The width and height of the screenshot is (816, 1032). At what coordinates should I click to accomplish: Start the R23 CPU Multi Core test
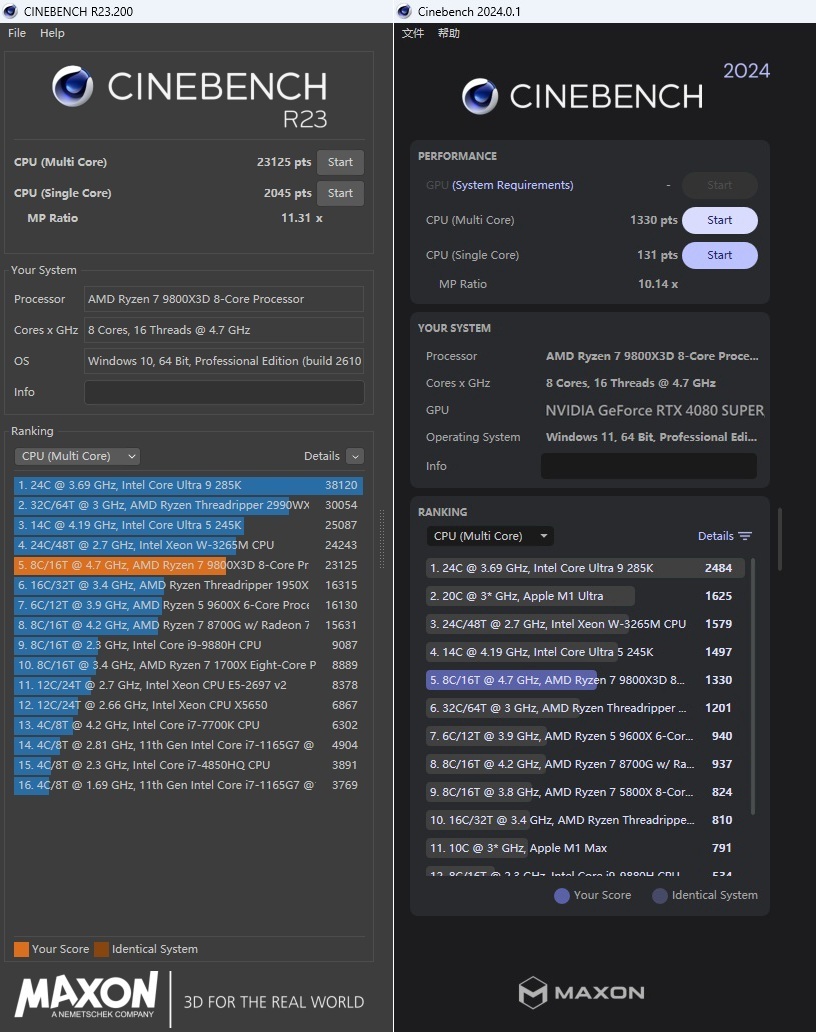[x=340, y=162]
